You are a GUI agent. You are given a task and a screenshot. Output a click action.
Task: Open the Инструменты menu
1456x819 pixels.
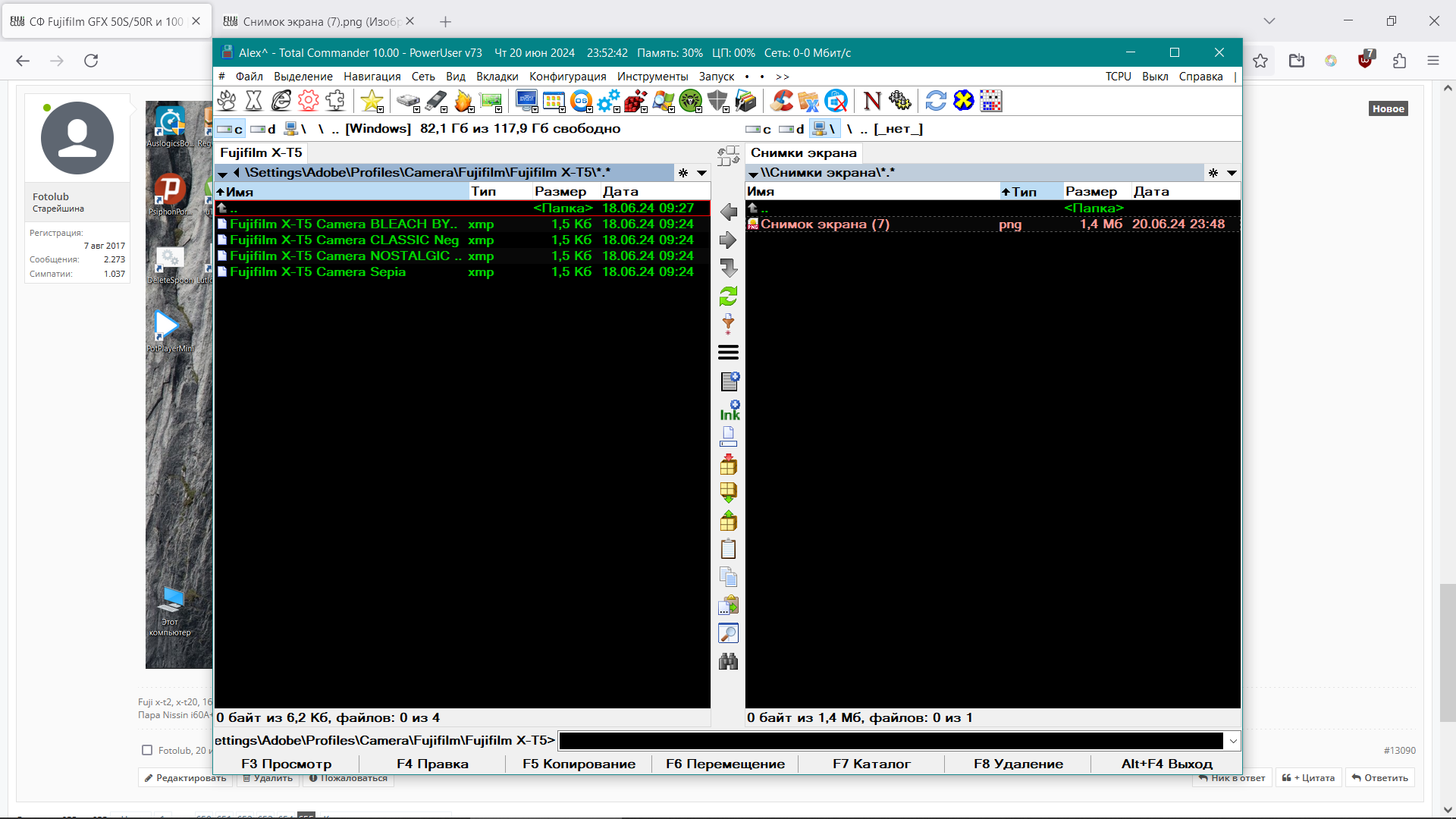(x=653, y=77)
